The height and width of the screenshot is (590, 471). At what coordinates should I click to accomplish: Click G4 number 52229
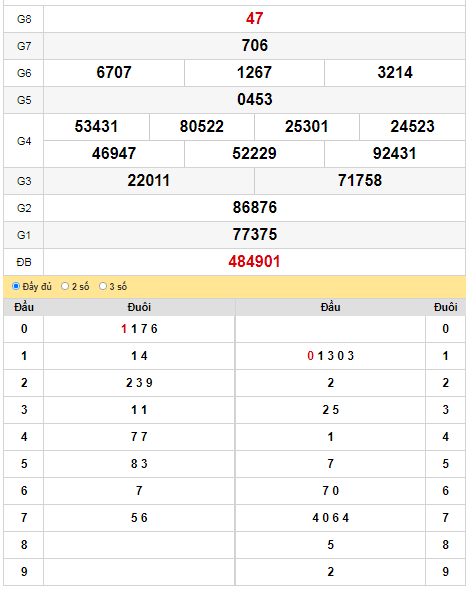click(x=254, y=154)
